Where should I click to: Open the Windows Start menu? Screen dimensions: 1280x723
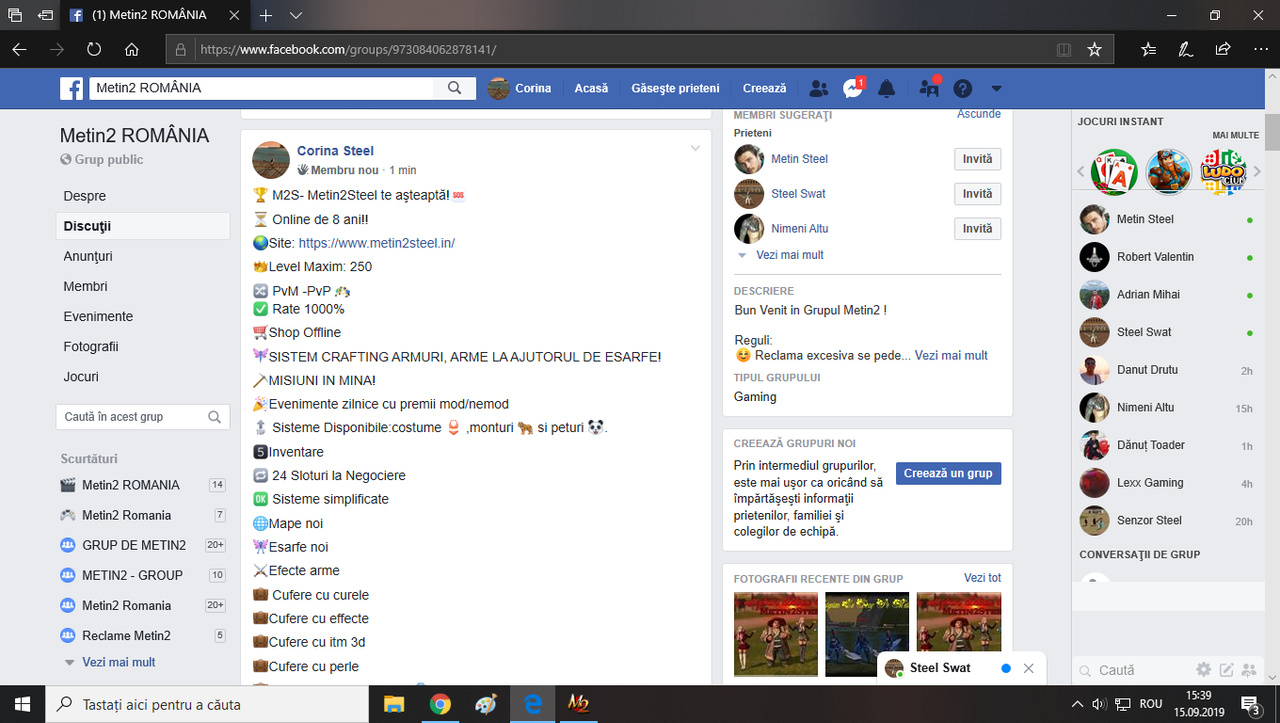[22, 704]
